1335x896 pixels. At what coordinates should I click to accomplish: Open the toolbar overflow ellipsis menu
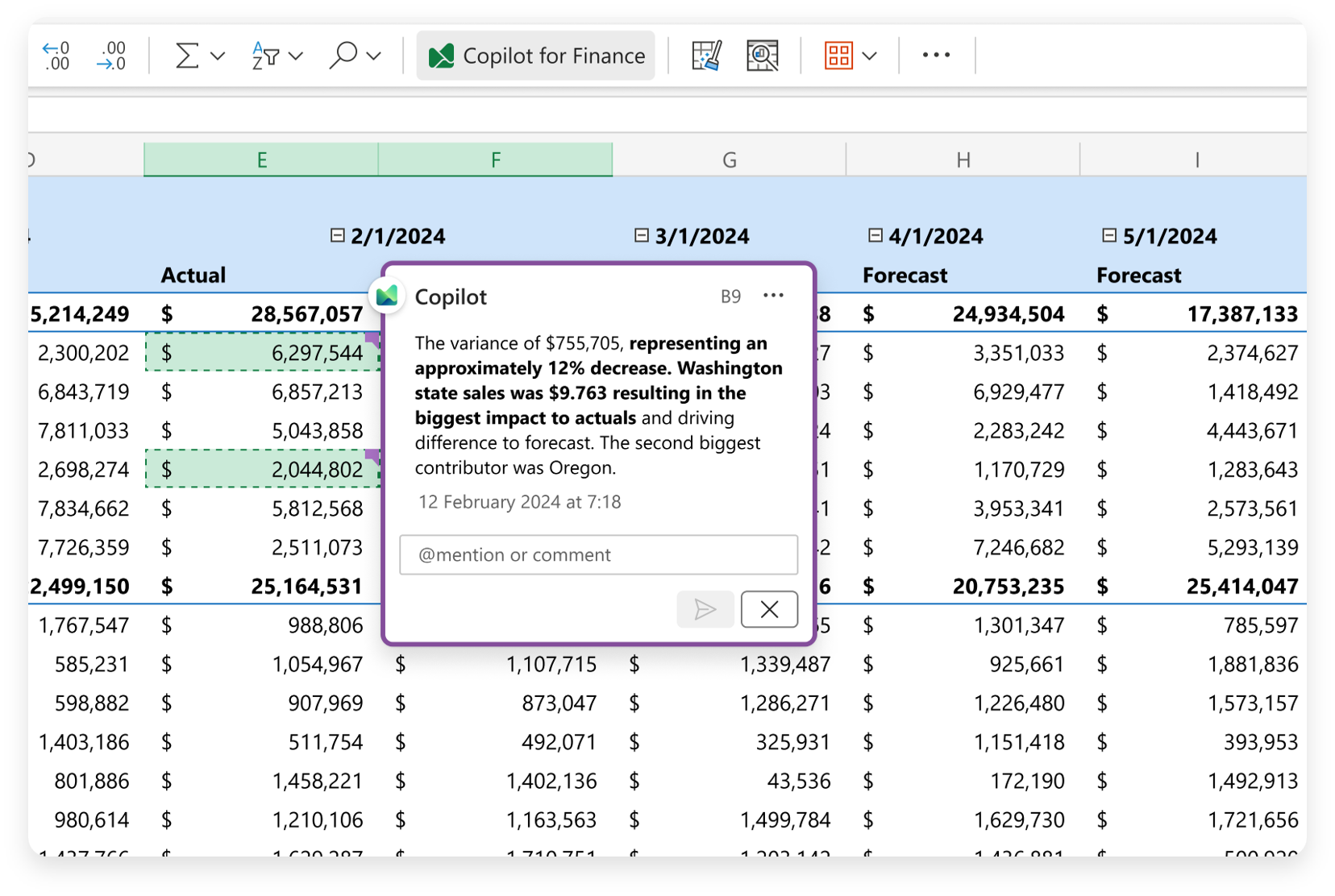click(x=936, y=56)
